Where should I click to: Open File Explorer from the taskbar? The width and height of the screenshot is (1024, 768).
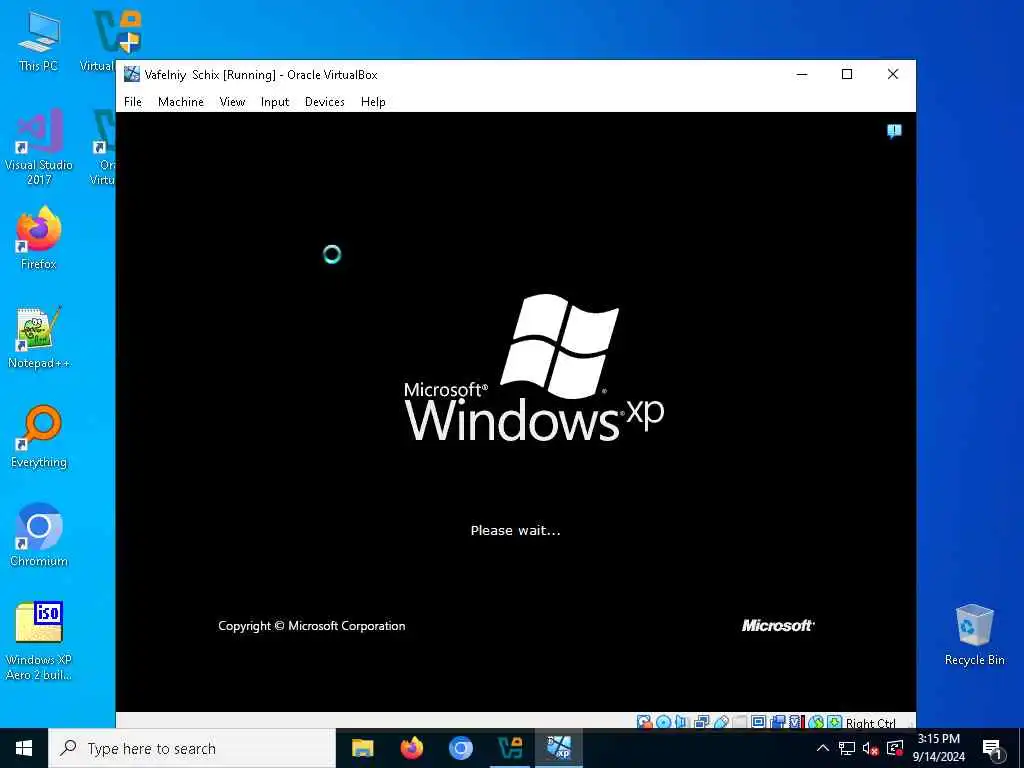coord(362,748)
